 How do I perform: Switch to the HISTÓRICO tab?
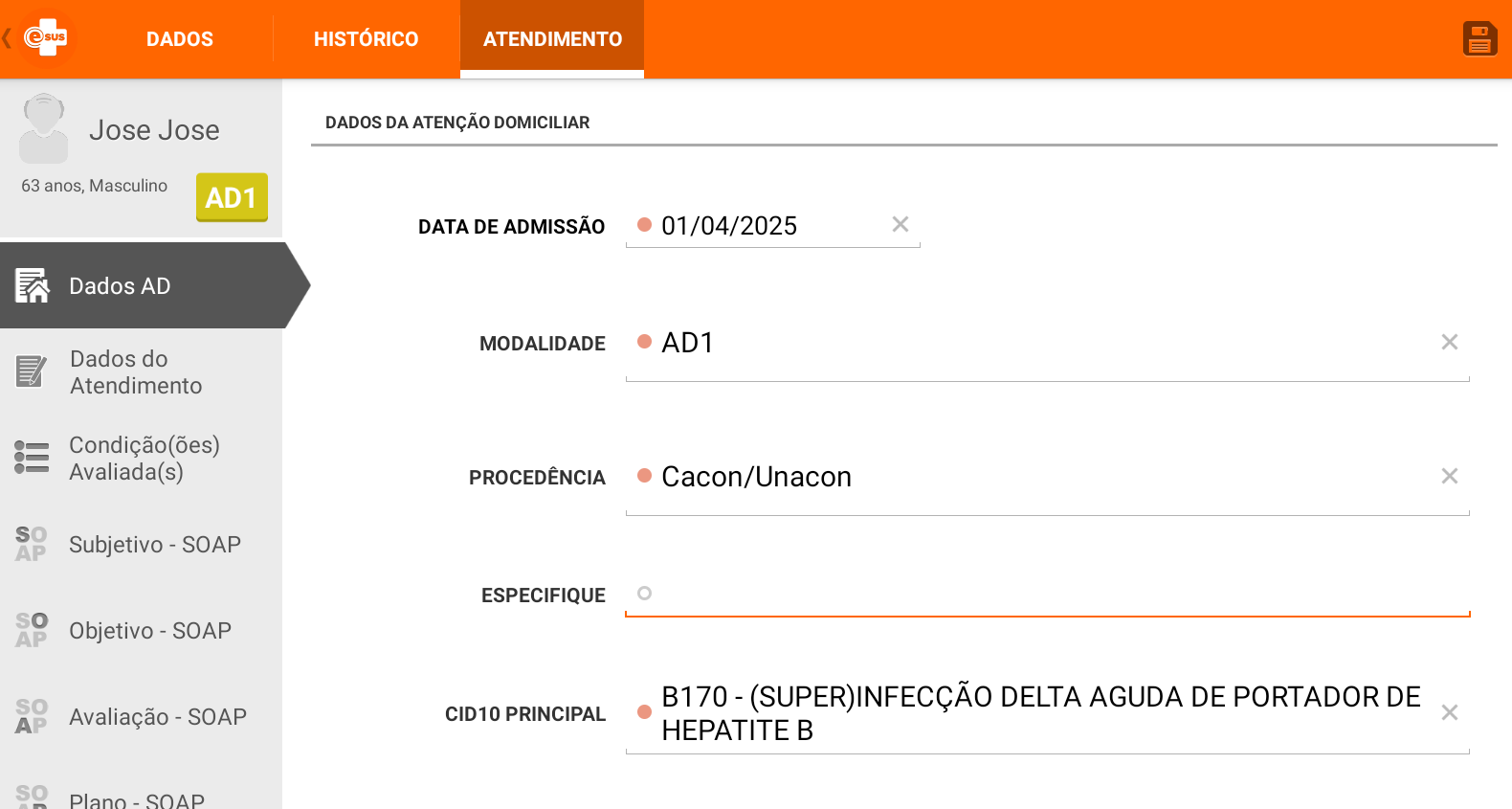click(367, 39)
